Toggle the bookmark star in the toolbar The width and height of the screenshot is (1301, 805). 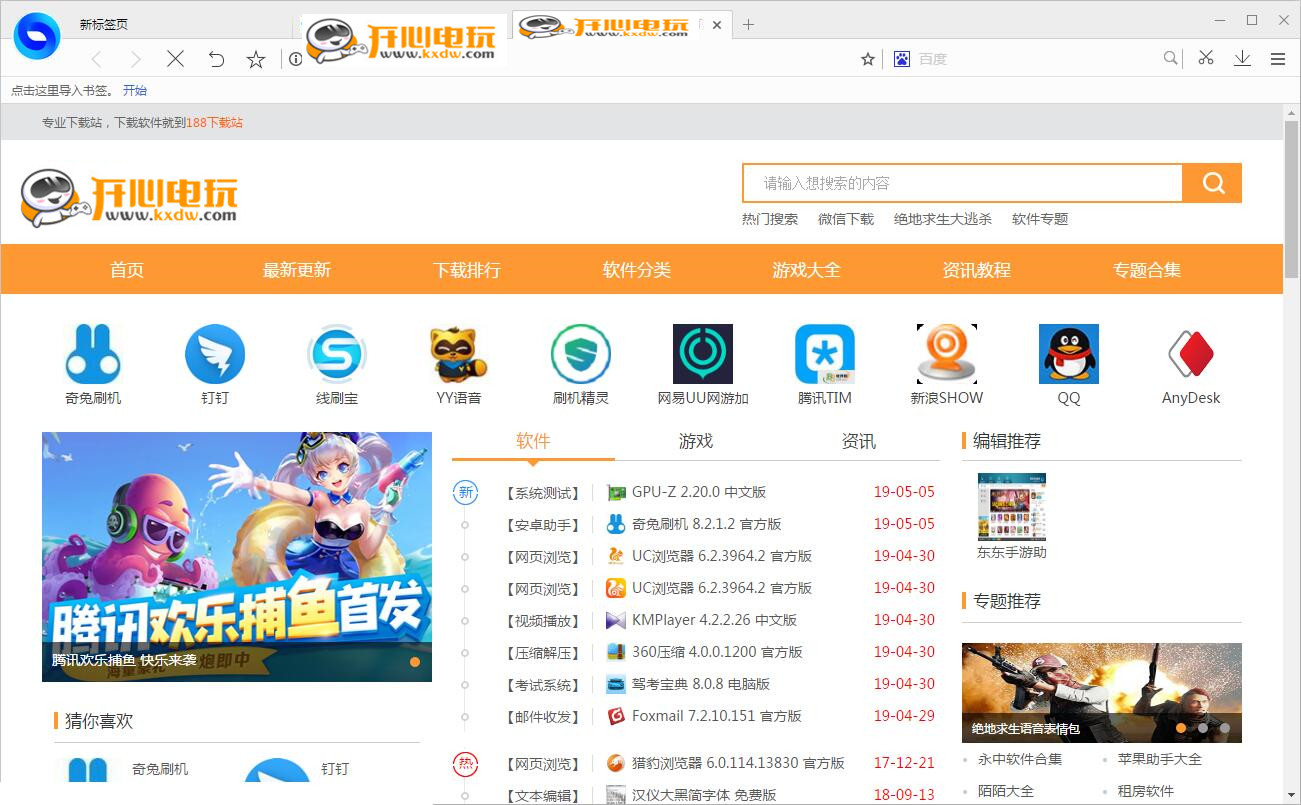pos(866,58)
